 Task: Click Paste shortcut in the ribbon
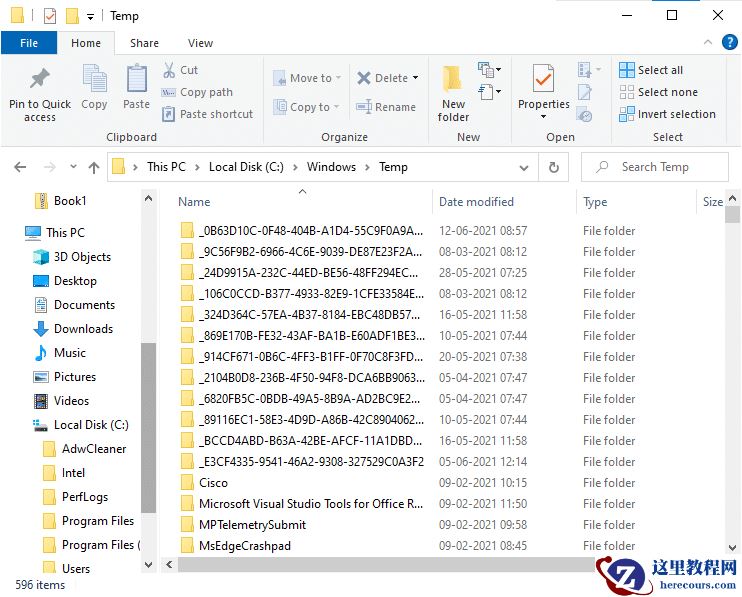(x=207, y=114)
